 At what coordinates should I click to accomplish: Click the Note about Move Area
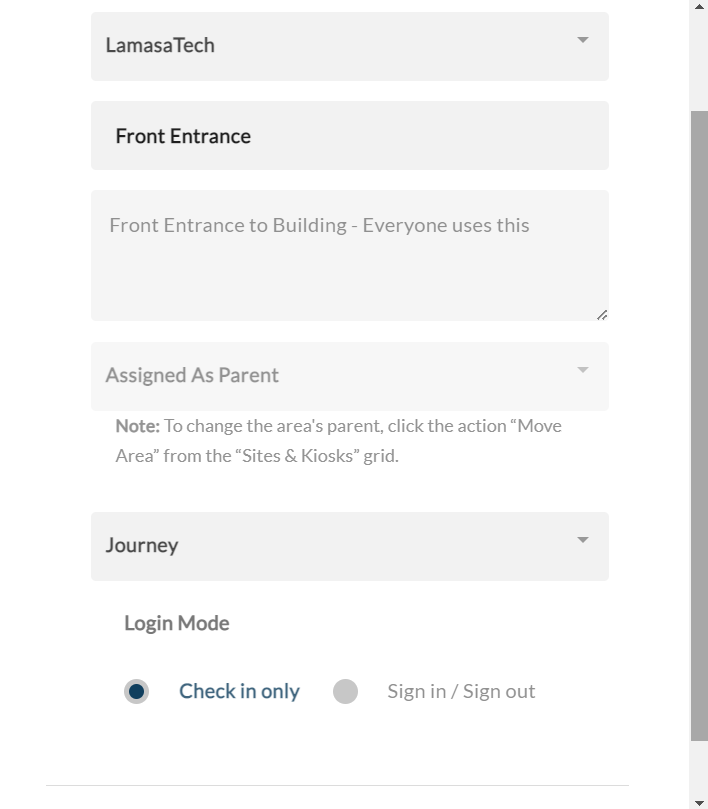tap(338, 440)
